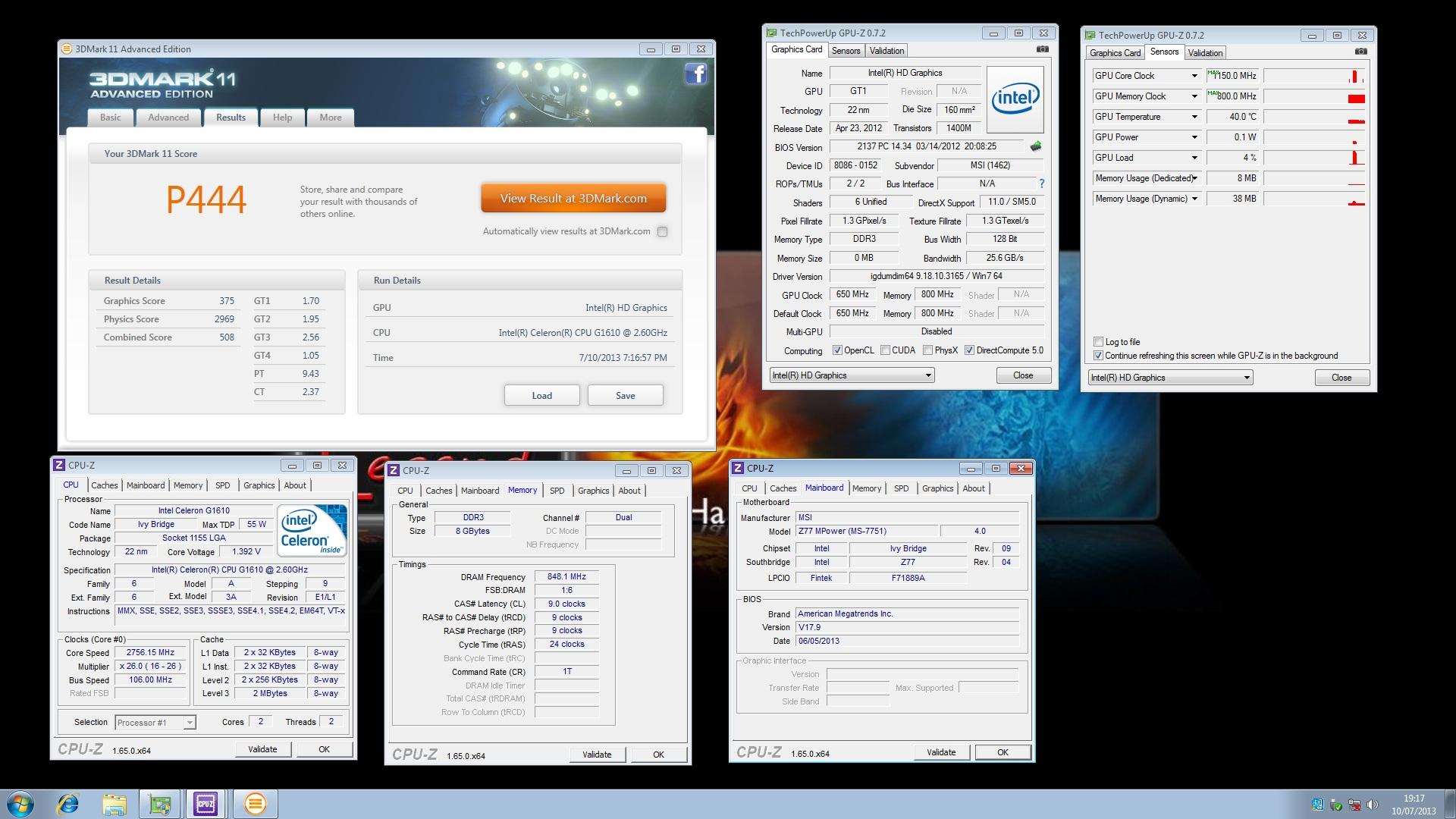Image resolution: width=1456 pixels, height=819 pixels.
Task: Toggle the DirectCompute 5.0 checkbox
Action: point(969,350)
